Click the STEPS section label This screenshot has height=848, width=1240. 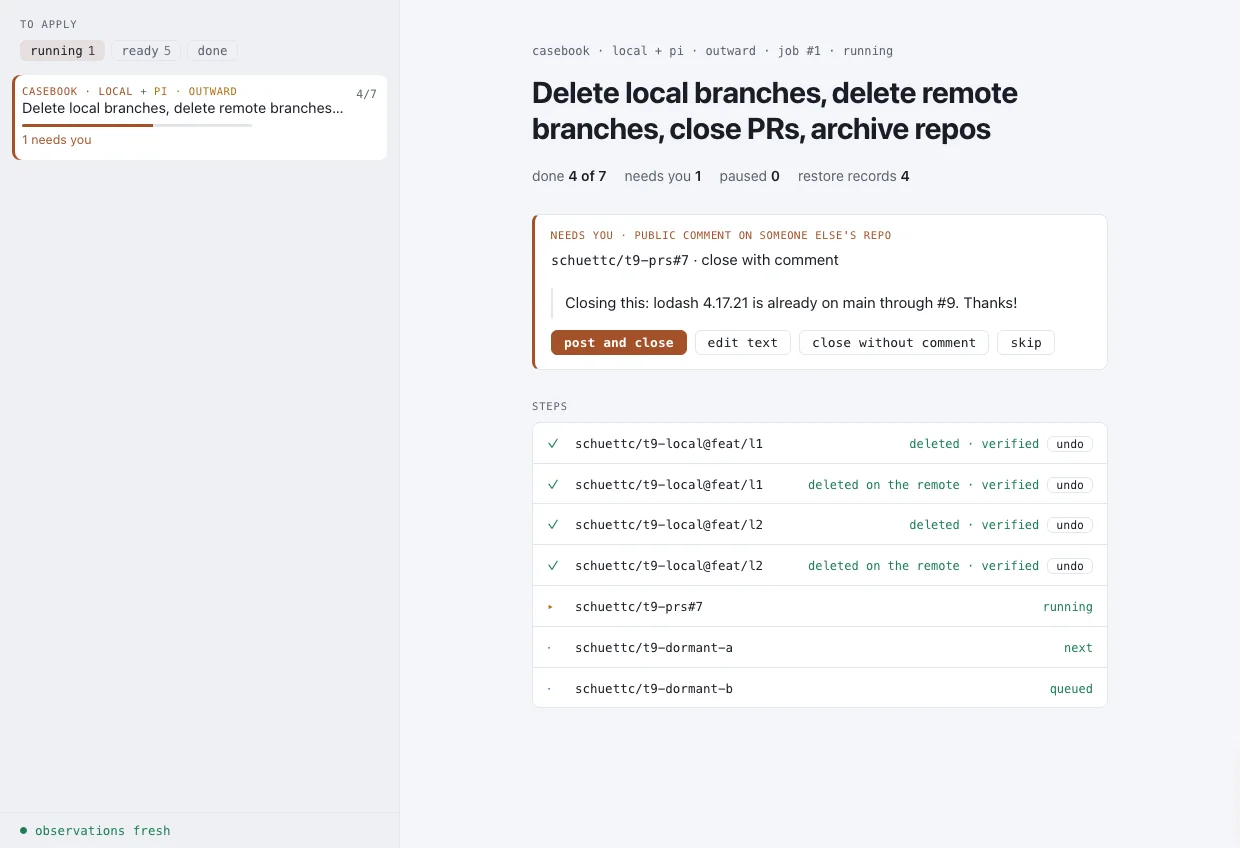(x=550, y=407)
